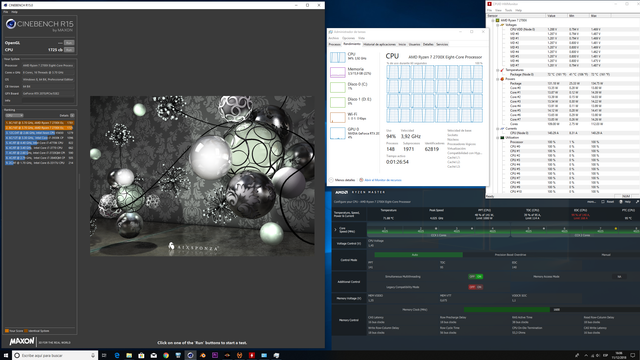The height and width of the screenshot is (360, 640).
Task: Collapse AMD Ryzen 7 2700X tree in HWMonitor
Action: (493, 20)
